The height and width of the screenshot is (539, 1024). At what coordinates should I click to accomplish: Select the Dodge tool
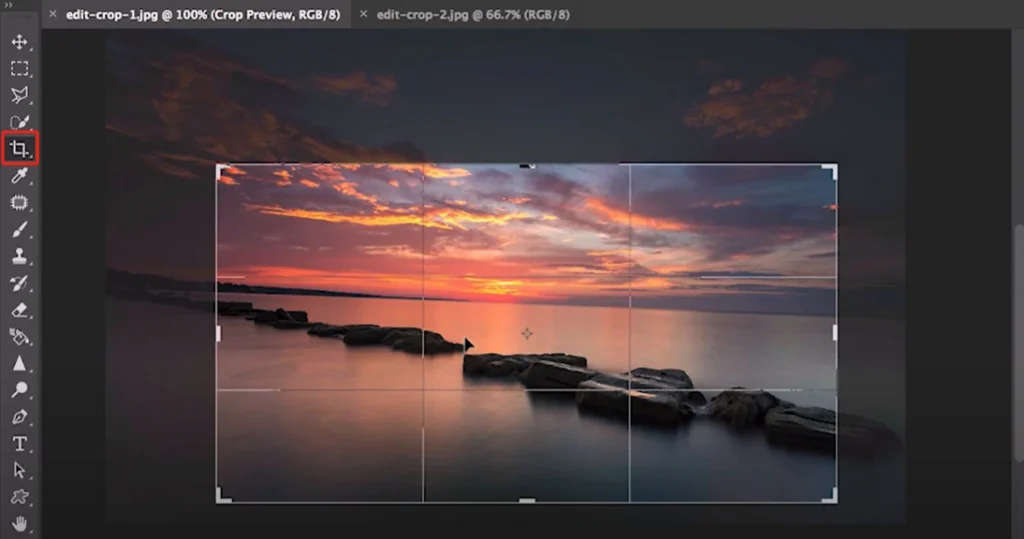click(x=19, y=390)
